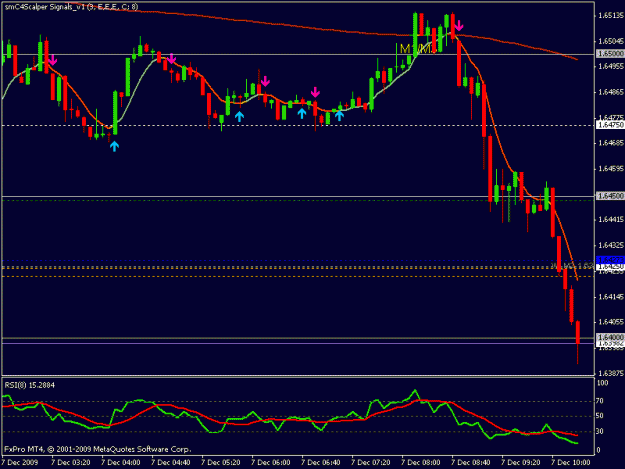Click the 1.64415 price scale label
This screenshot has height=469, width=625.
point(611,220)
